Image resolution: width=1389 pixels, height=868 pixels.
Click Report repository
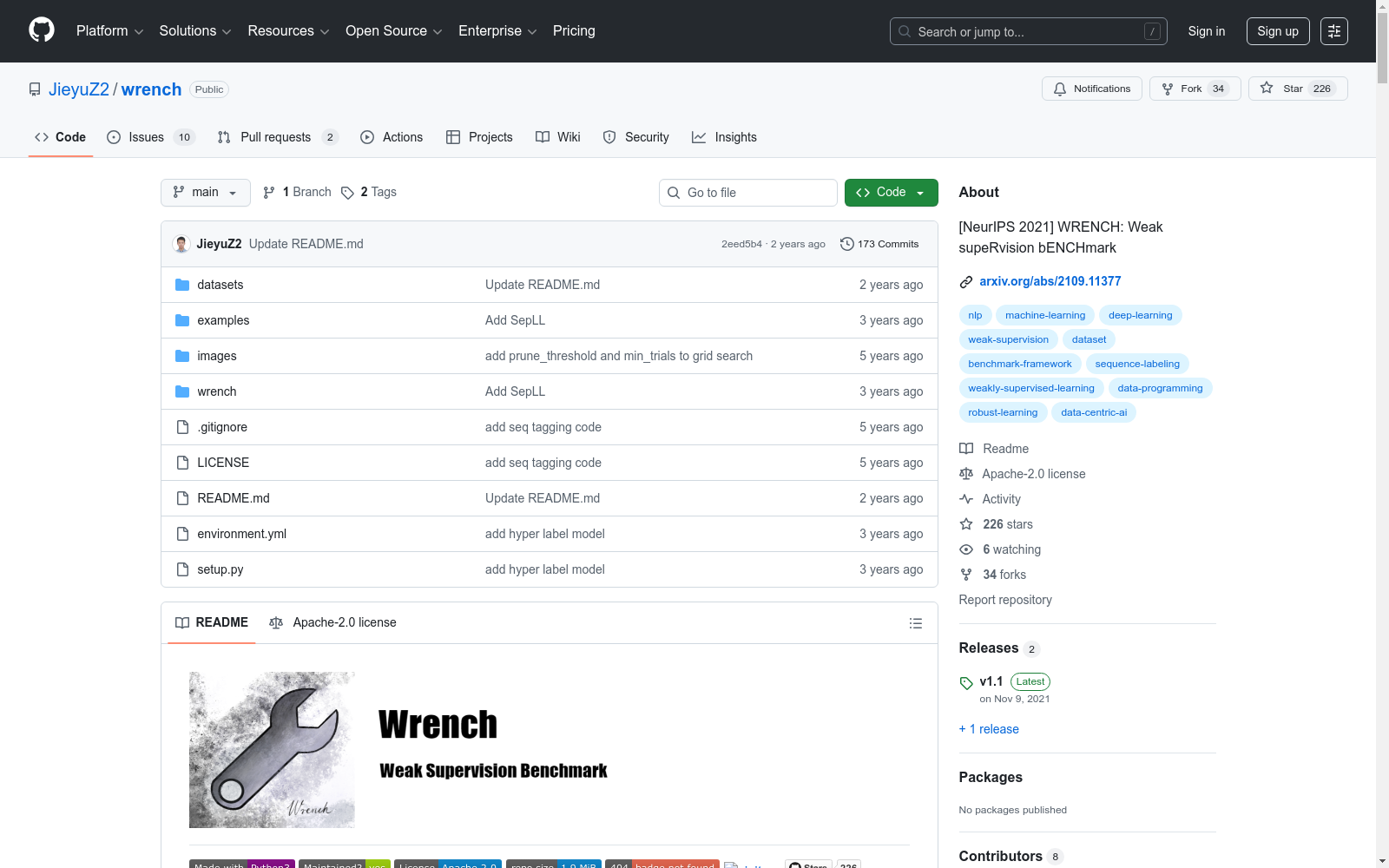[1005, 600]
